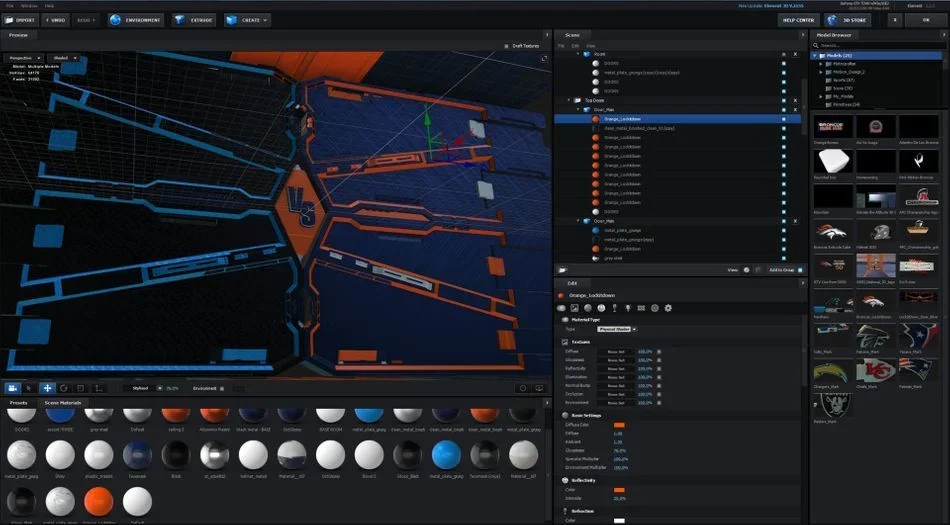Open the Create dropdown arrow
Viewport: 950px width, 525px height.
coord(265,20)
